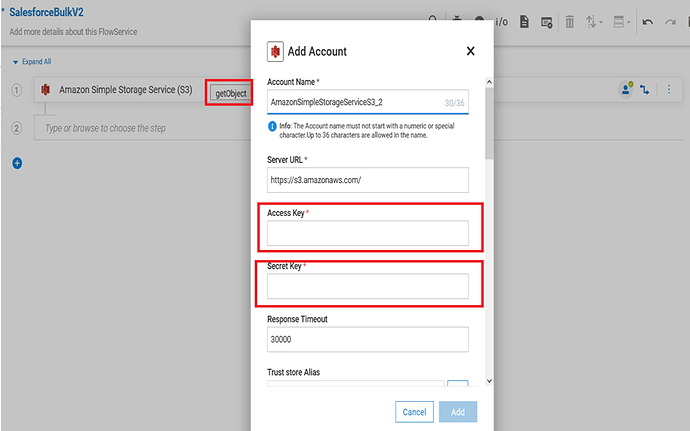The width and height of the screenshot is (690, 431).
Task: Click the Response Timeout field
Action: click(x=367, y=339)
